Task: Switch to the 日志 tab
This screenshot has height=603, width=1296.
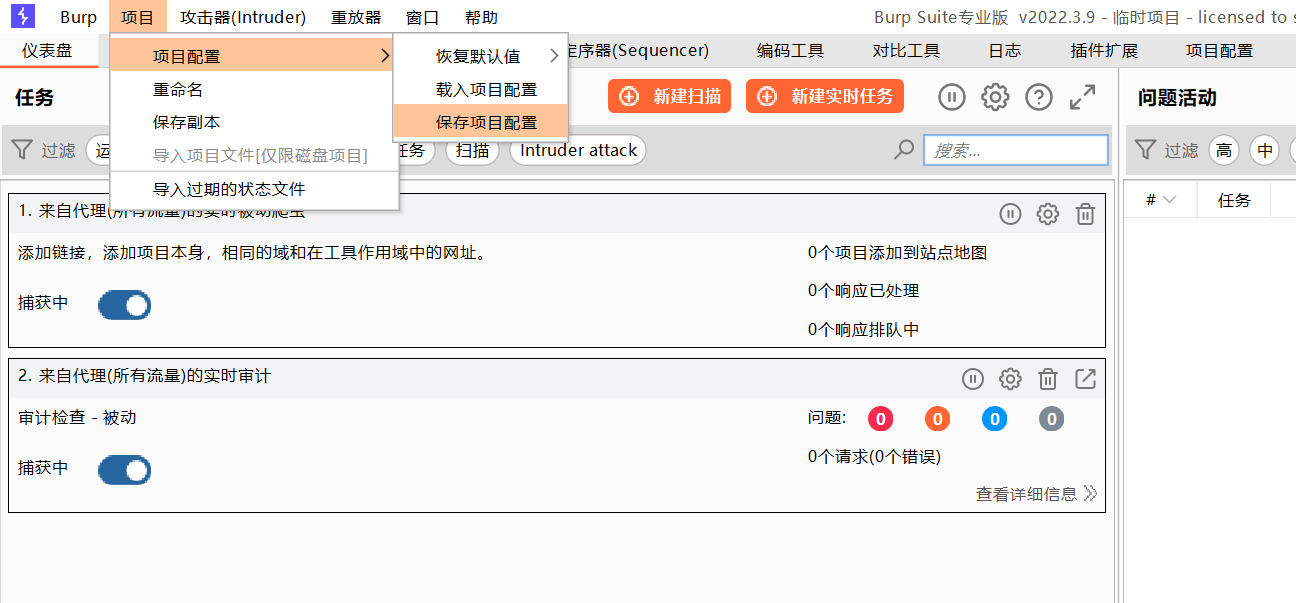Action: tap(1005, 50)
